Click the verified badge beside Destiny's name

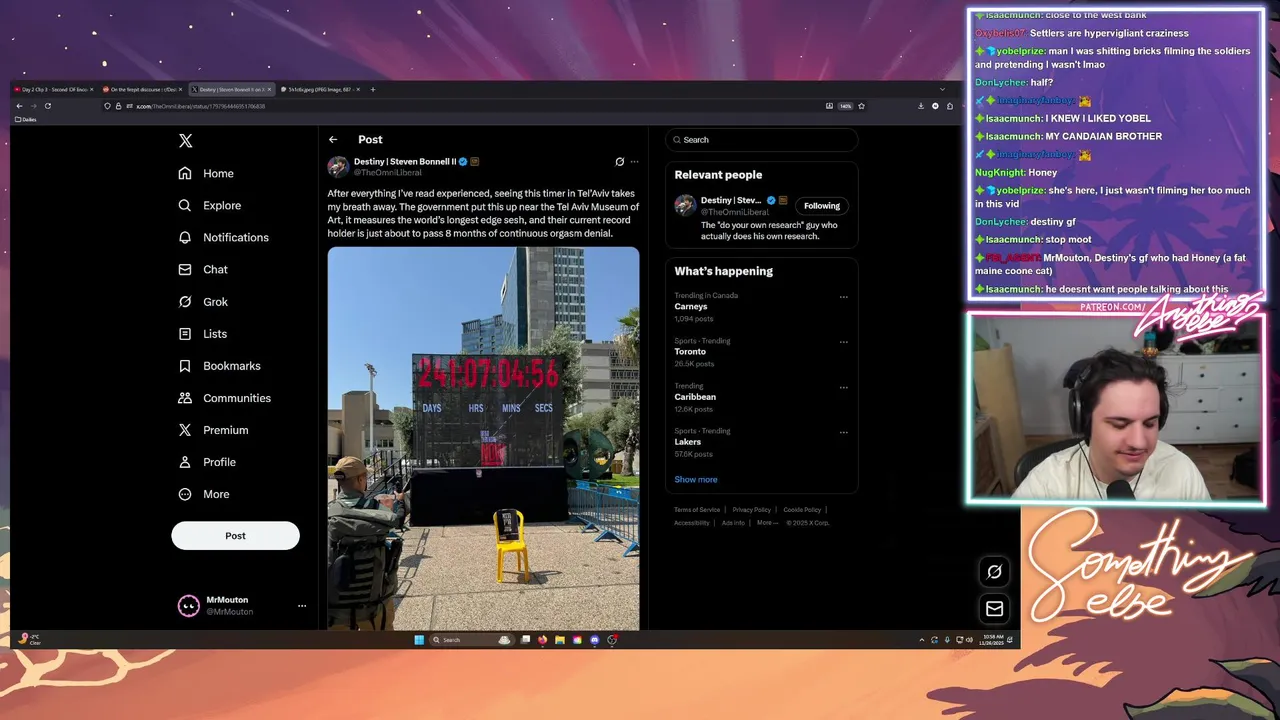click(463, 161)
